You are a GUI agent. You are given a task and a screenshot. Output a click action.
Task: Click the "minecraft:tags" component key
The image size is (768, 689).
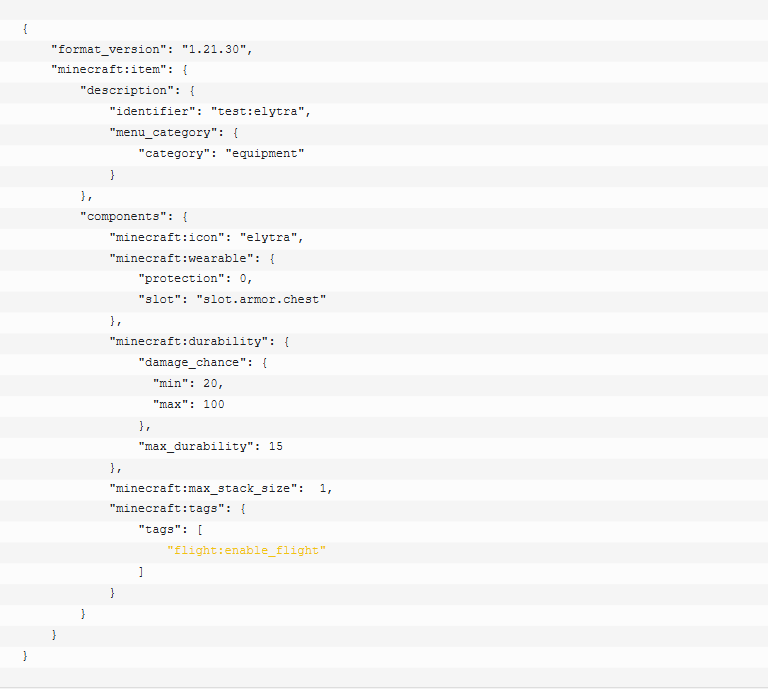[170, 509]
